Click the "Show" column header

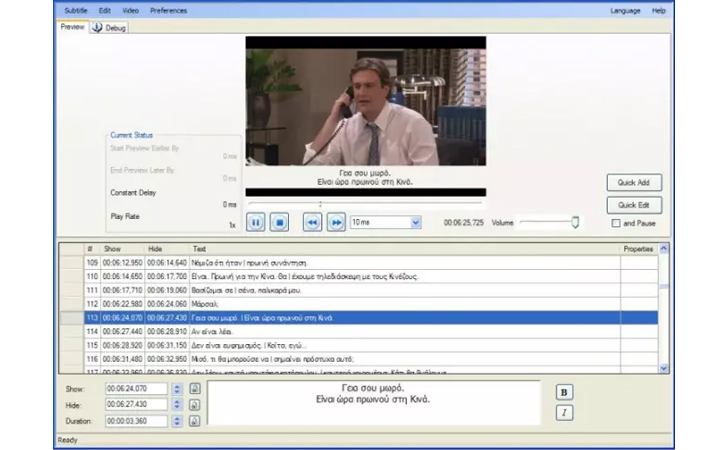[122, 249]
